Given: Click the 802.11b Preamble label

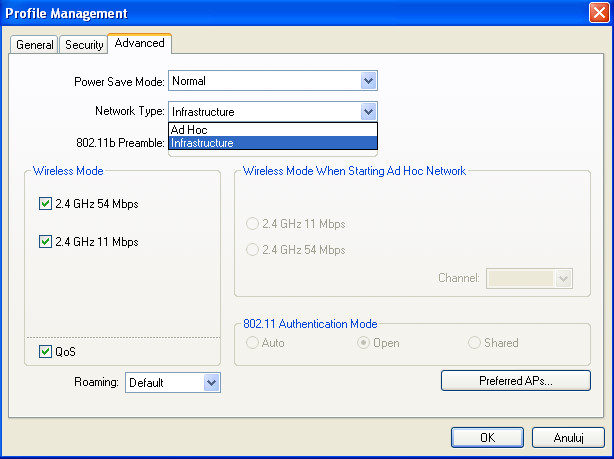Looking at the screenshot, I should [120, 143].
